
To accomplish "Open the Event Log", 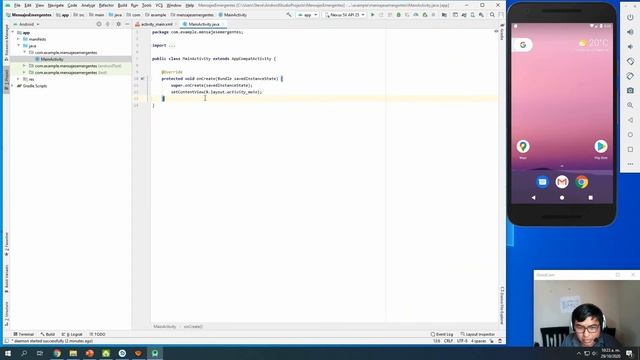I will pyautogui.click(x=442, y=334).
